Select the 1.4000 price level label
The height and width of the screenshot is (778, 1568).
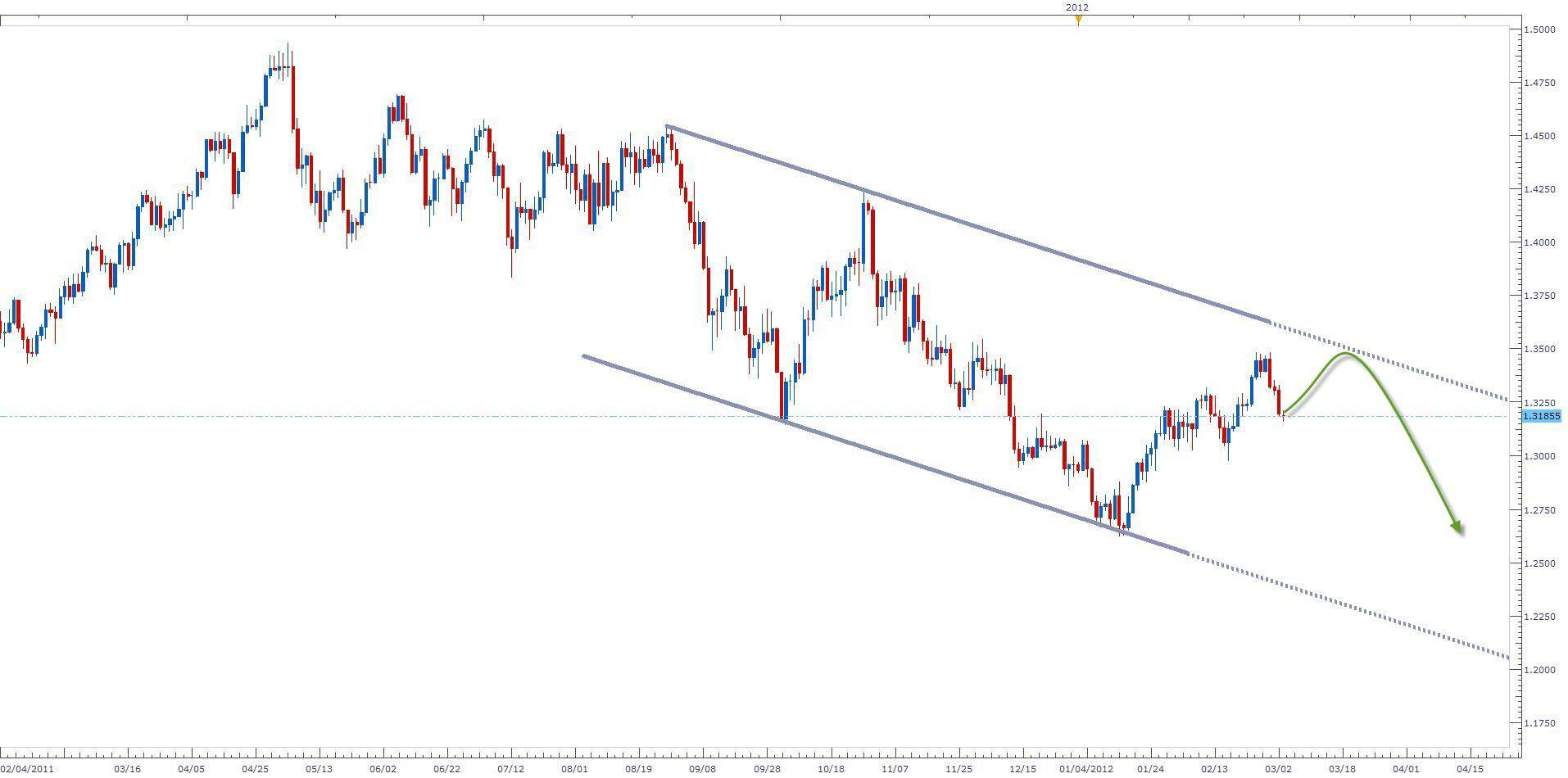pyautogui.click(x=1539, y=242)
